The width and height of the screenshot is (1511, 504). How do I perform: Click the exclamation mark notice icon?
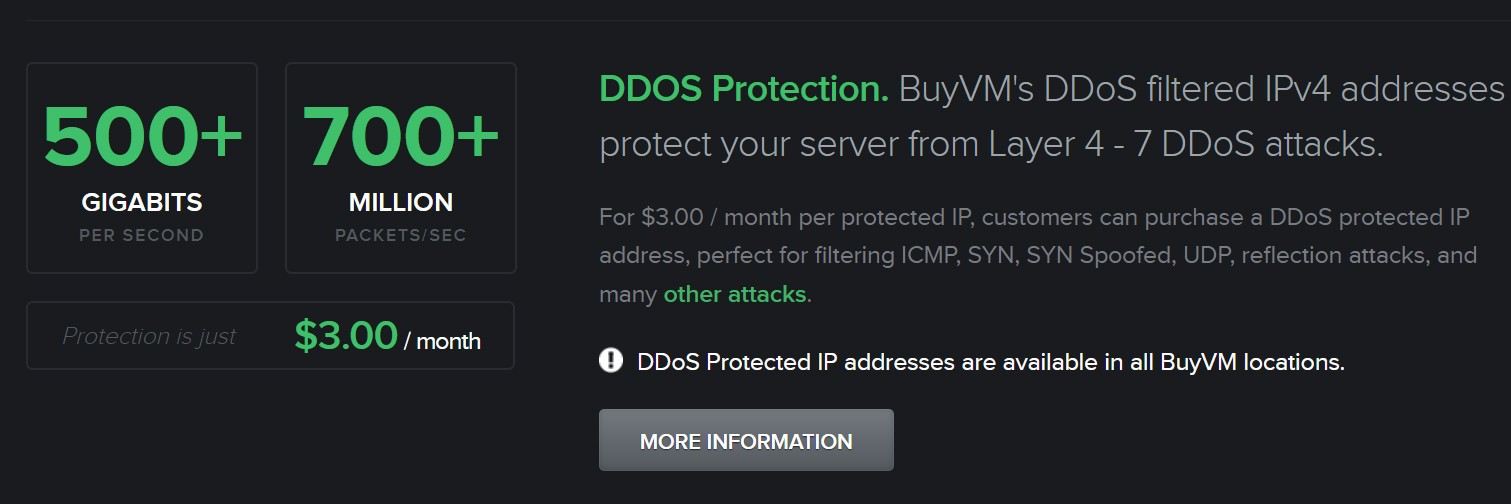(611, 360)
